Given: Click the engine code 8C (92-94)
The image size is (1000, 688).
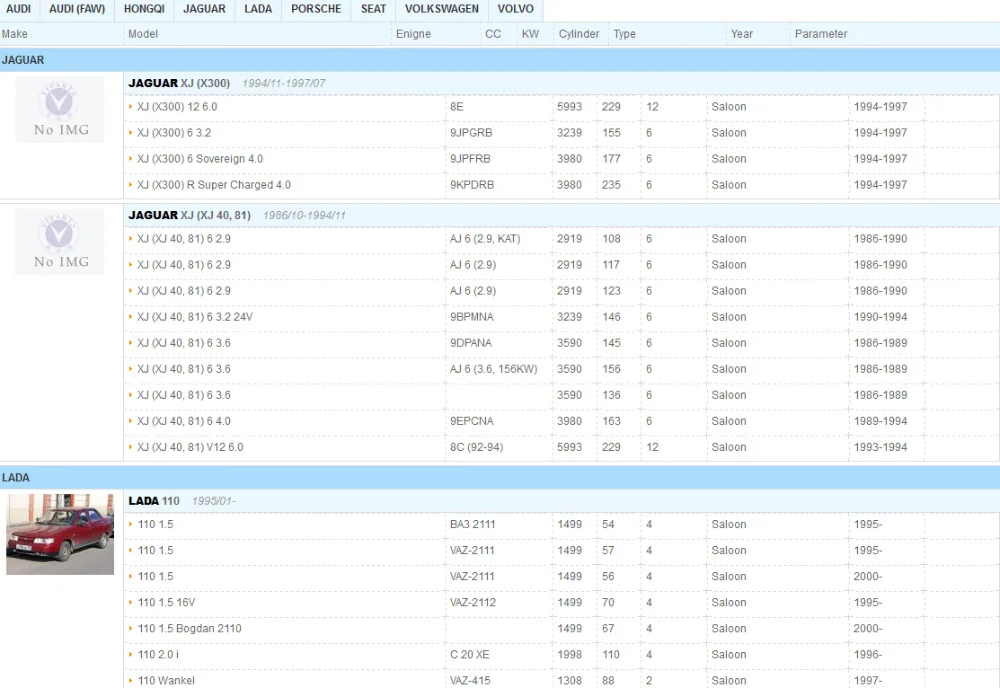Looking at the screenshot, I should tap(476, 447).
